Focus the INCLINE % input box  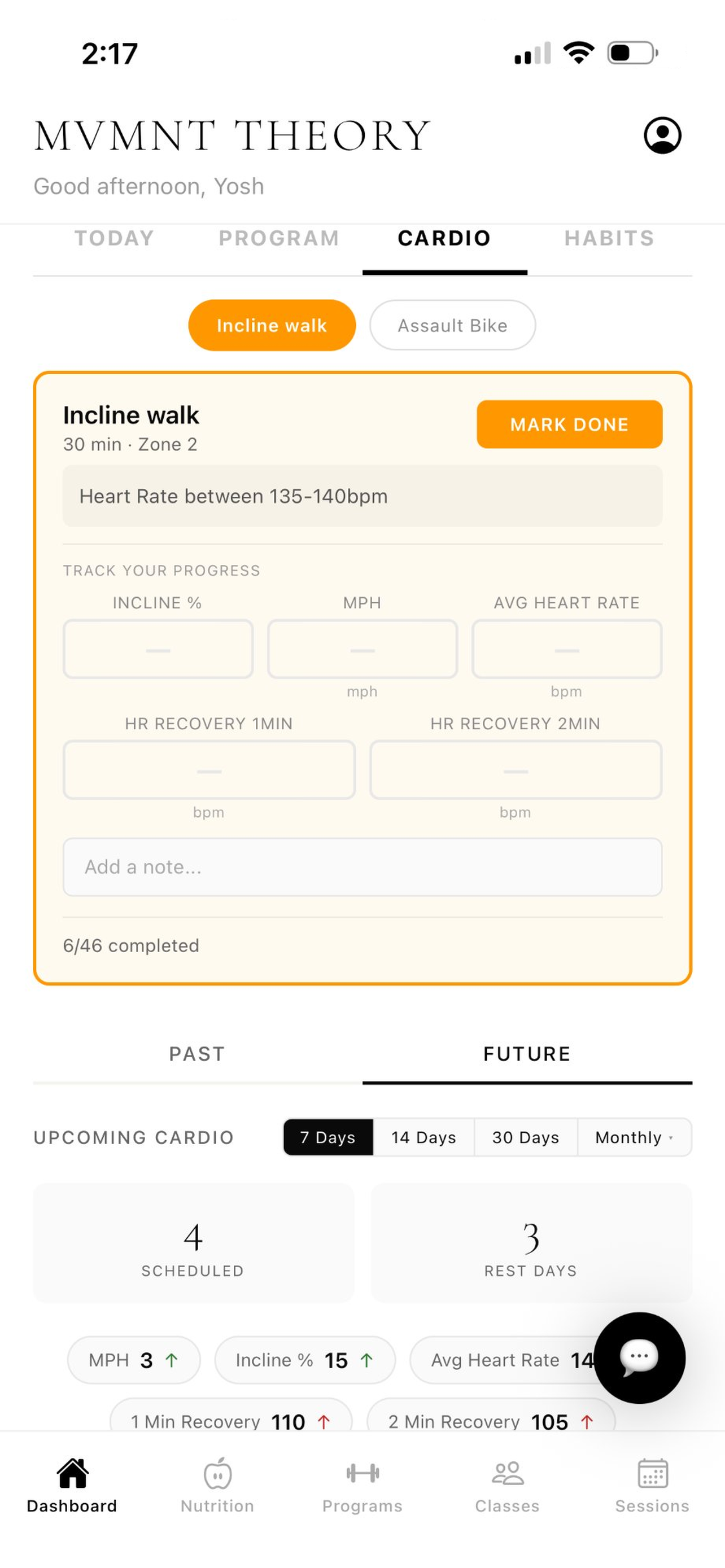[x=158, y=649]
